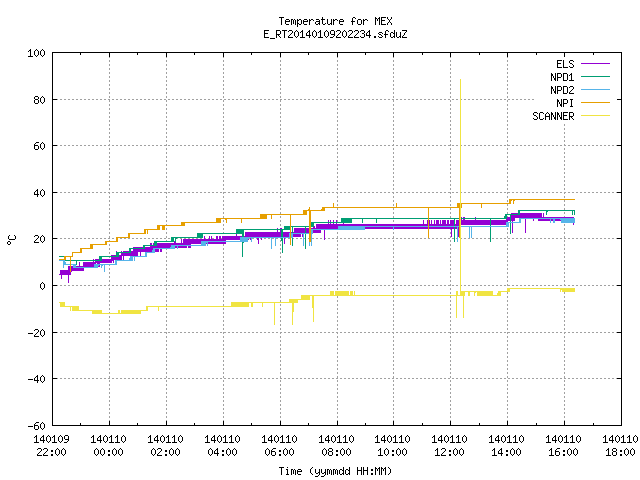Viewport: 640px width, 480px height.
Task: Click the y-axis label -60
Action: point(36,426)
